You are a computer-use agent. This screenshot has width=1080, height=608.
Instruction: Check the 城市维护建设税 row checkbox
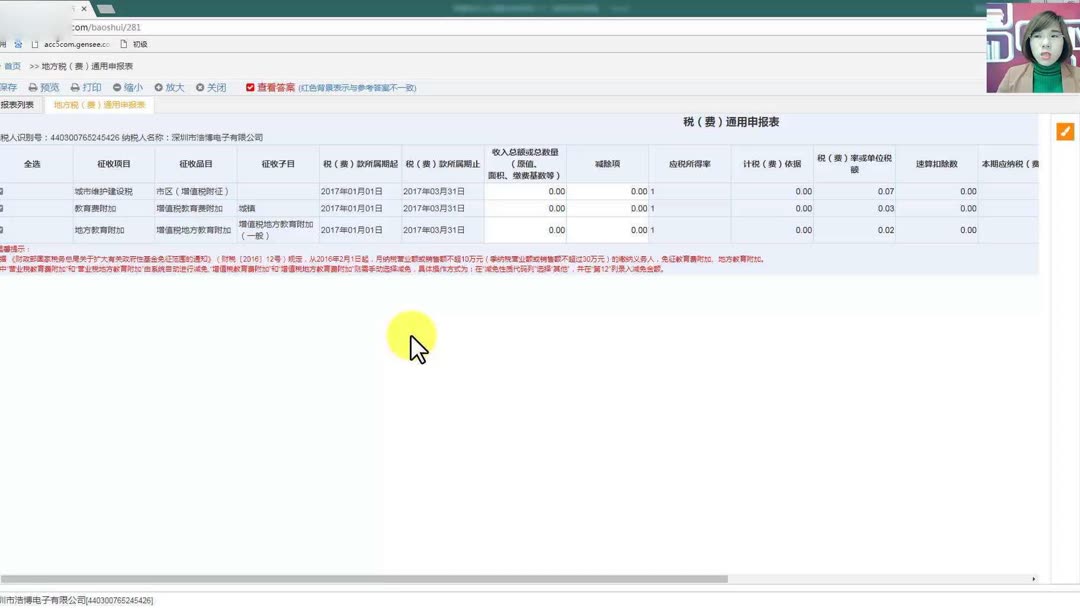coord(2,190)
